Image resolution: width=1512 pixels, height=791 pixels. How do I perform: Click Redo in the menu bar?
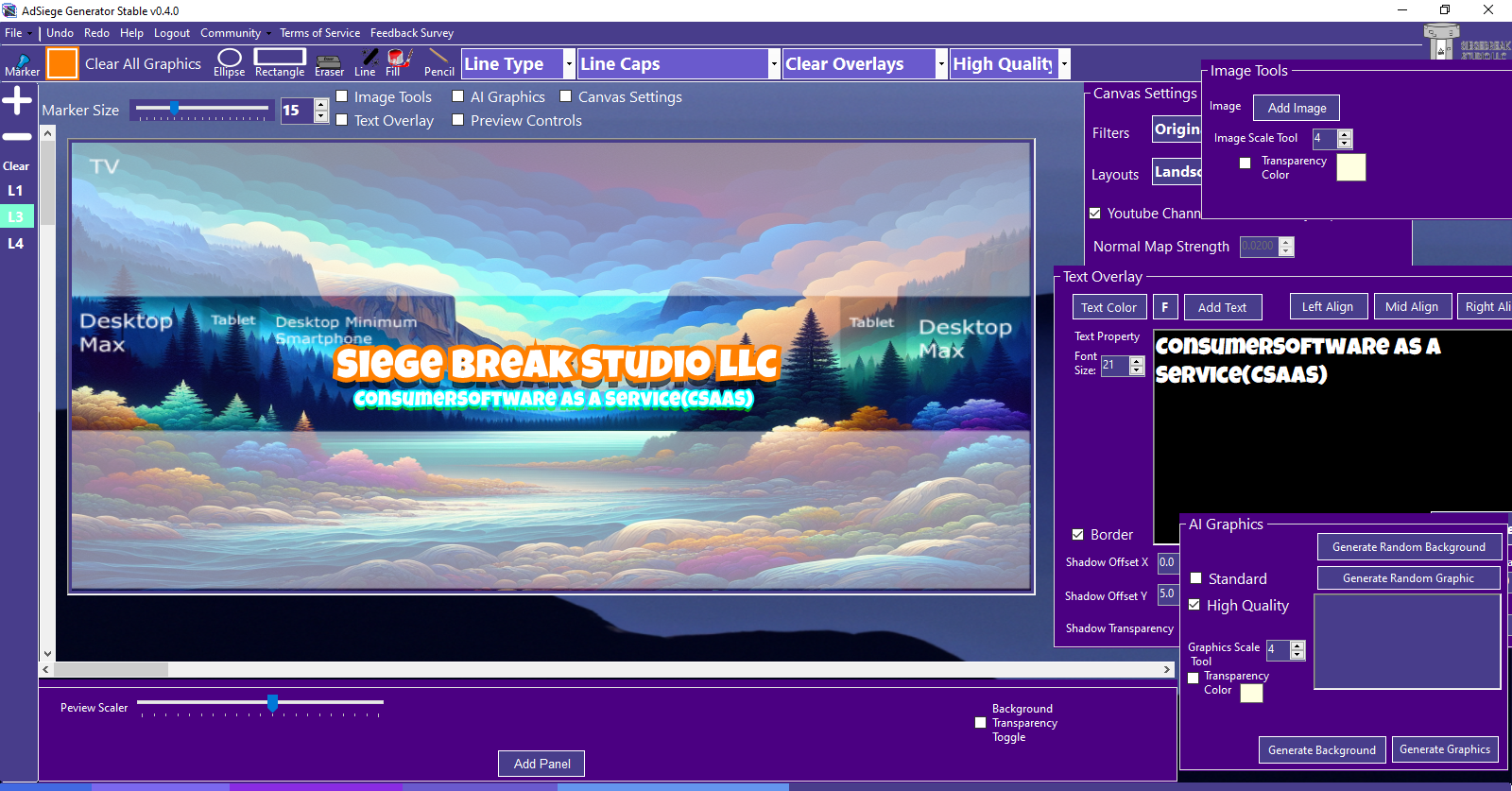(x=96, y=33)
